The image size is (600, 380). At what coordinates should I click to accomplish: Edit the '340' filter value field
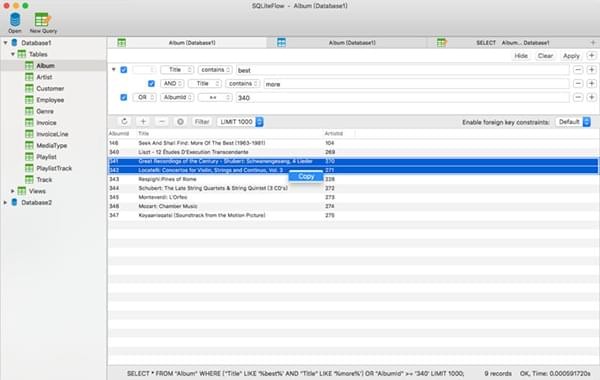coord(403,98)
